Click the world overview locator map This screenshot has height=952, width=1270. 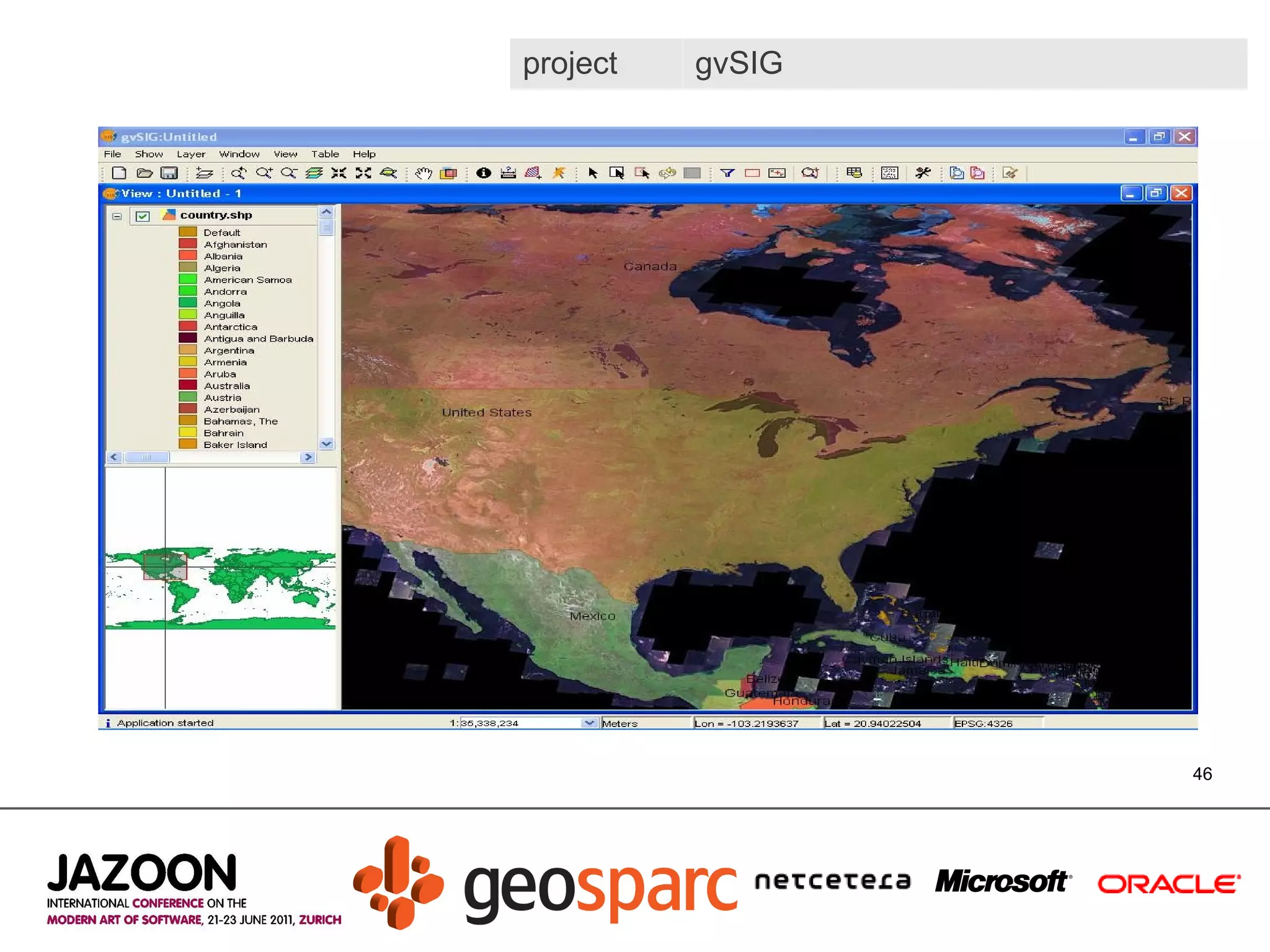point(220,587)
